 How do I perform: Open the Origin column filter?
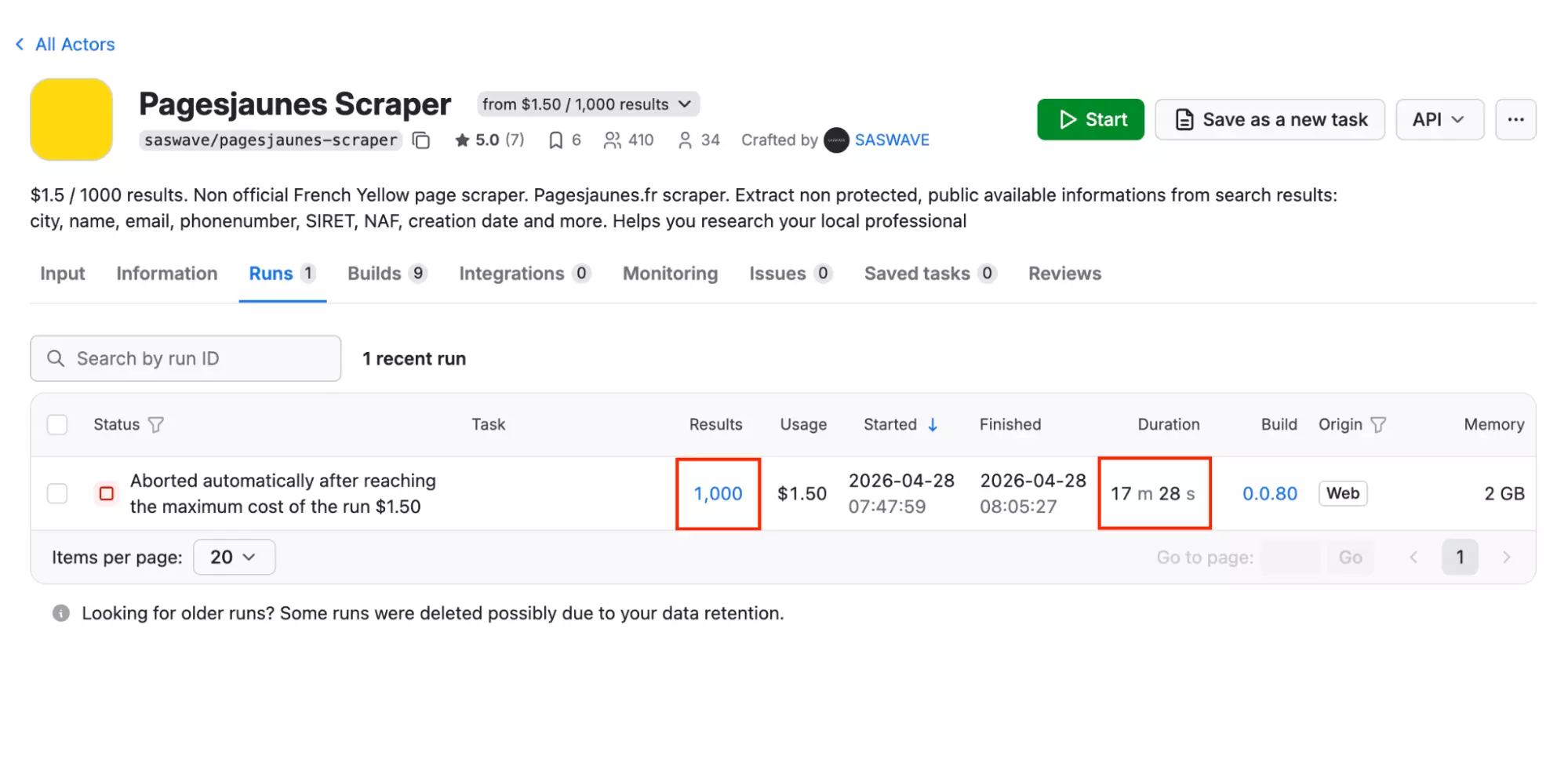point(1378,425)
